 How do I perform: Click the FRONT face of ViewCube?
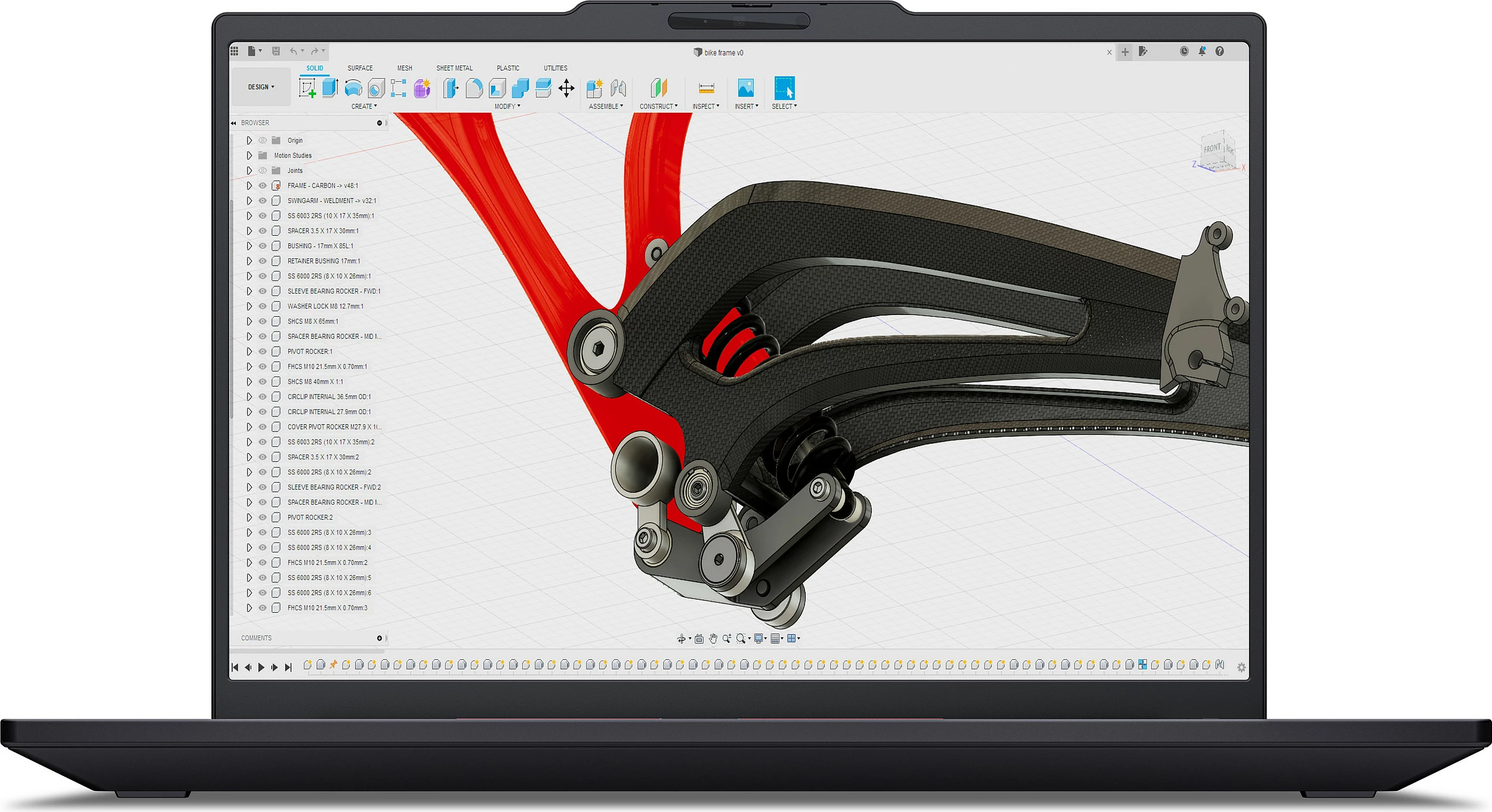click(1212, 149)
